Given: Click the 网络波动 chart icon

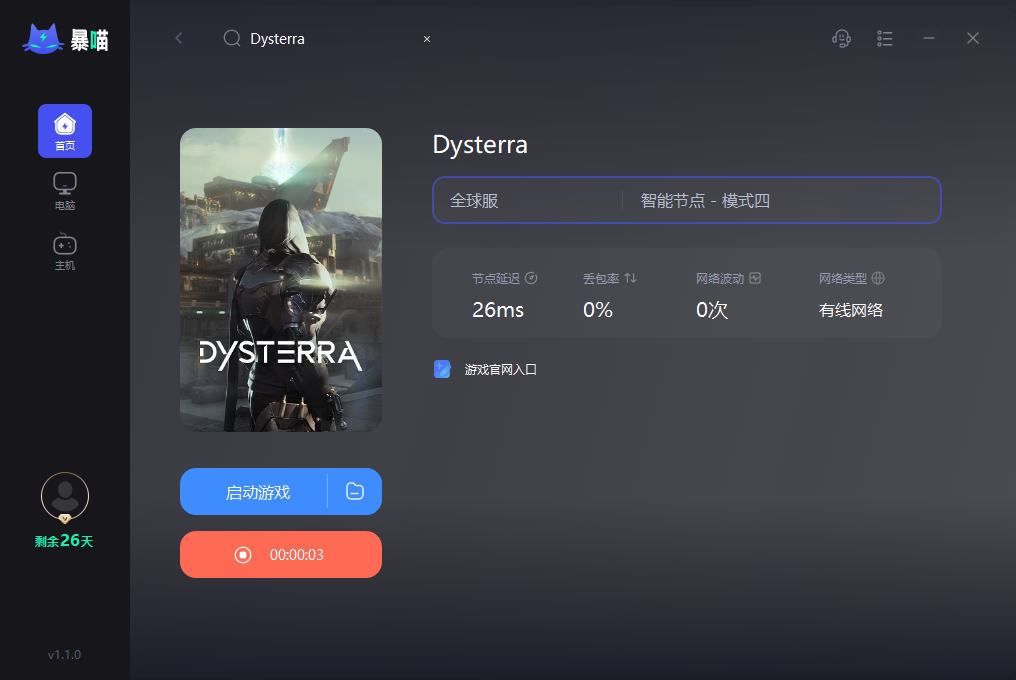Looking at the screenshot, I should (x=755, y=278).
